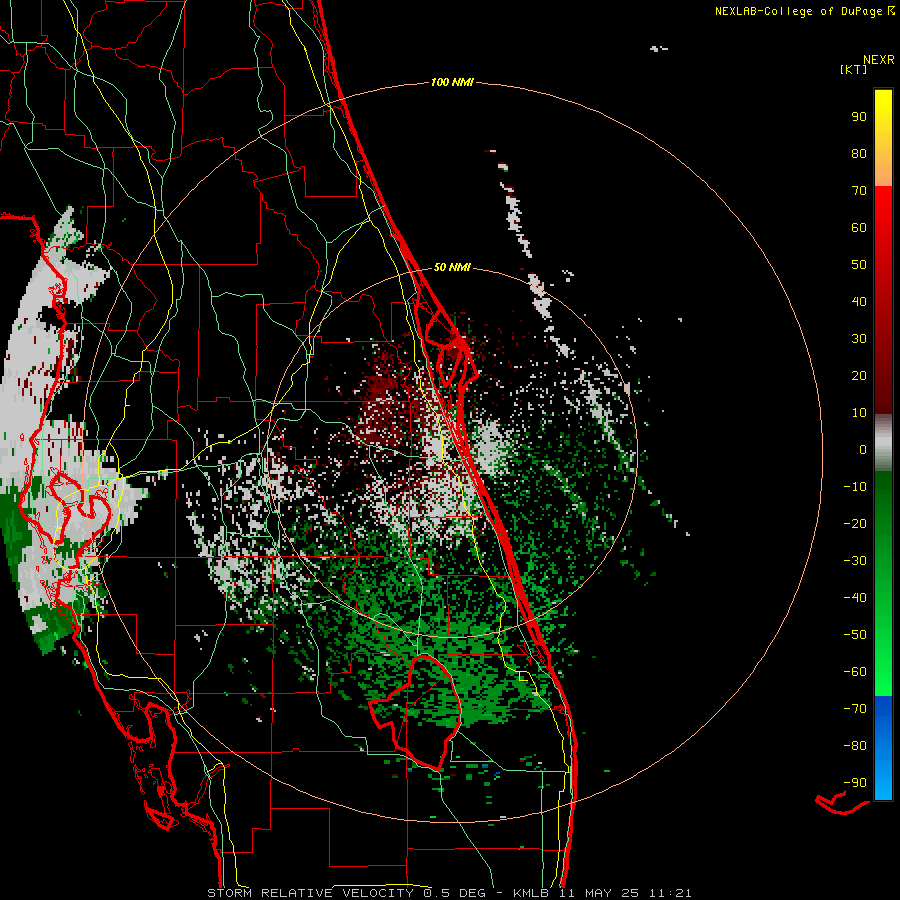Click the -60 knot scale value
Viewport: 900px width, 900px height.
pyautogui.click(x=855, y=672)
